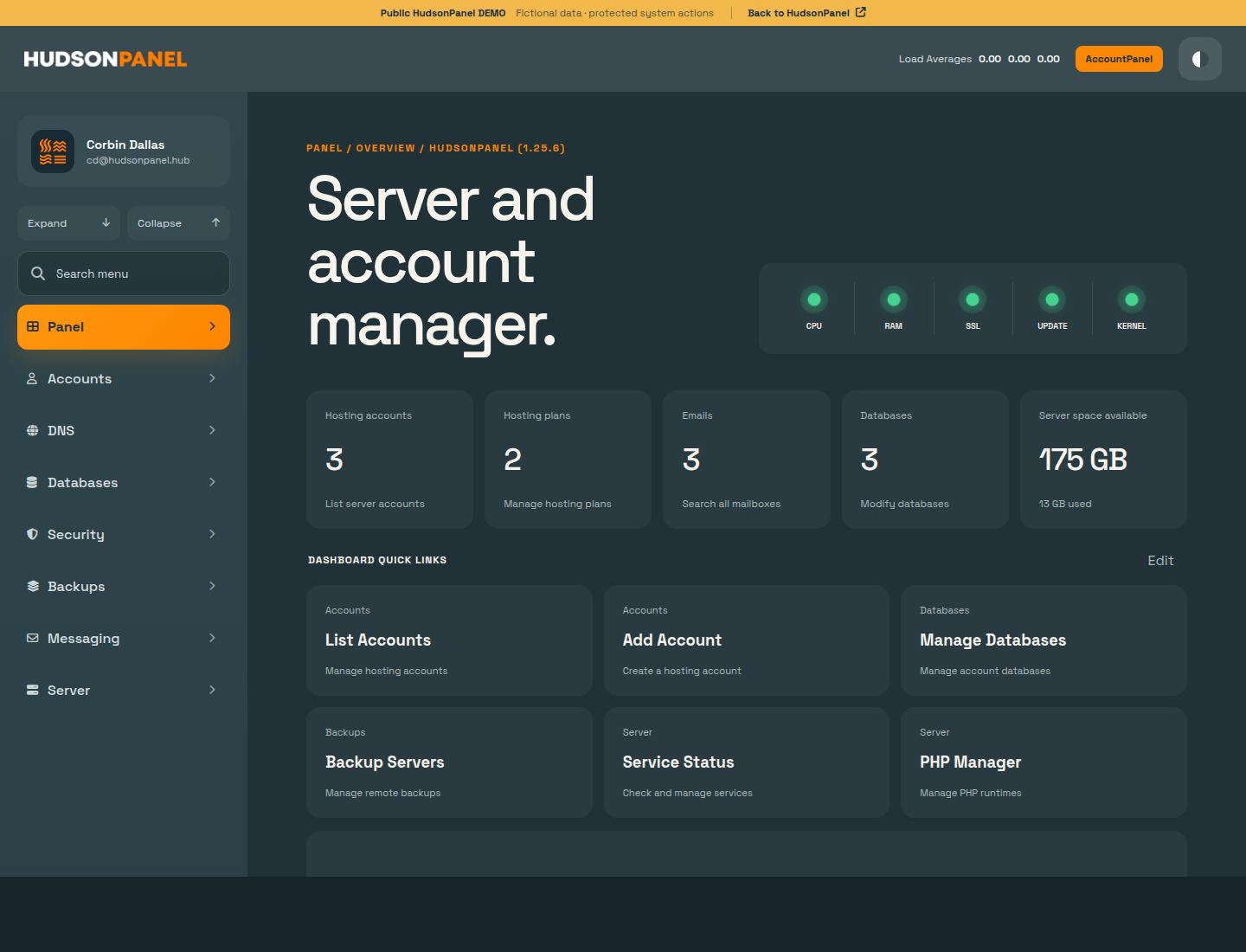Click the HudsonPanel logo

106,59
